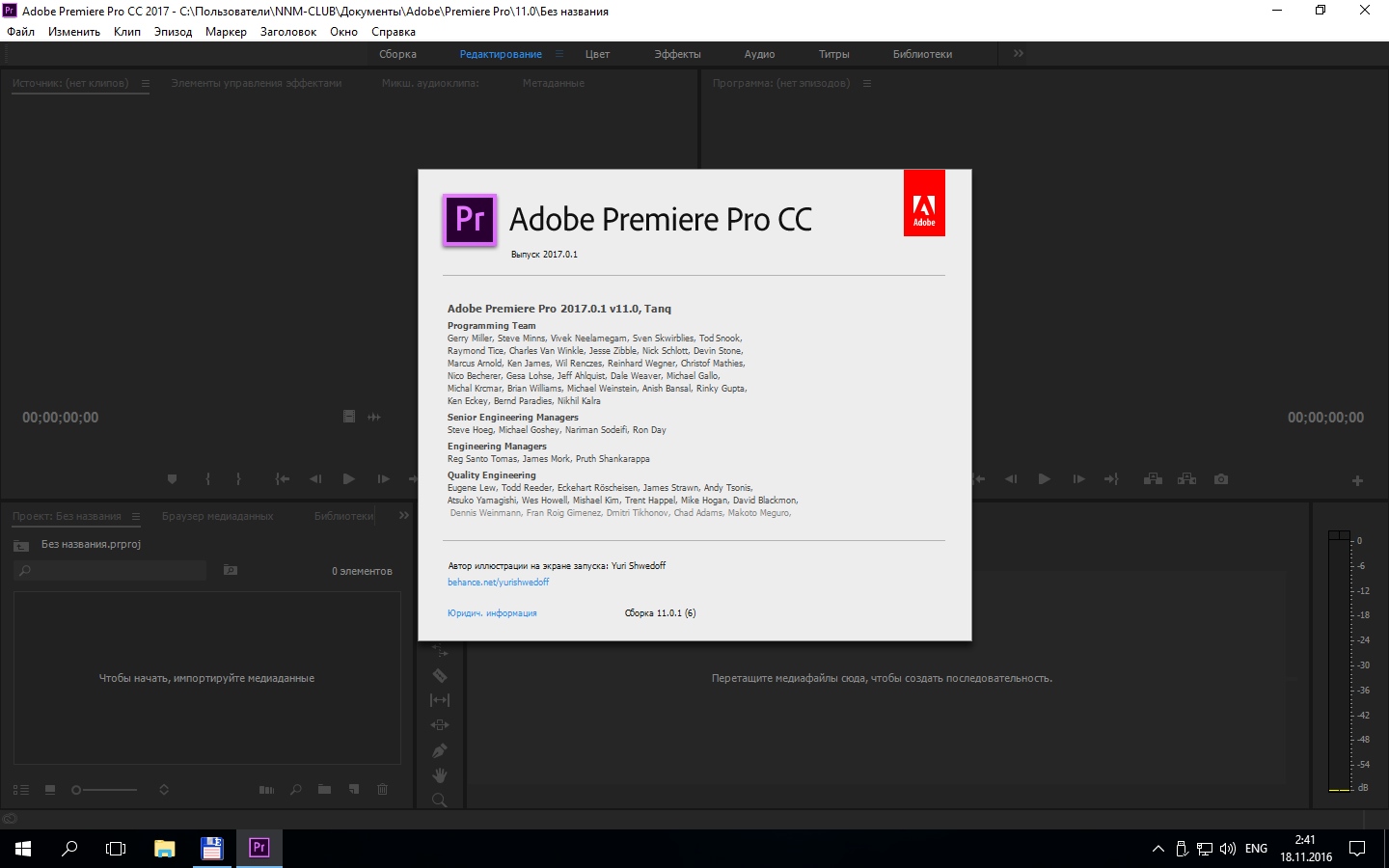Viewport: 1389px width, 868px height.
Task: Open Элементы управления эффектами tab
Action: click(257, 84)
